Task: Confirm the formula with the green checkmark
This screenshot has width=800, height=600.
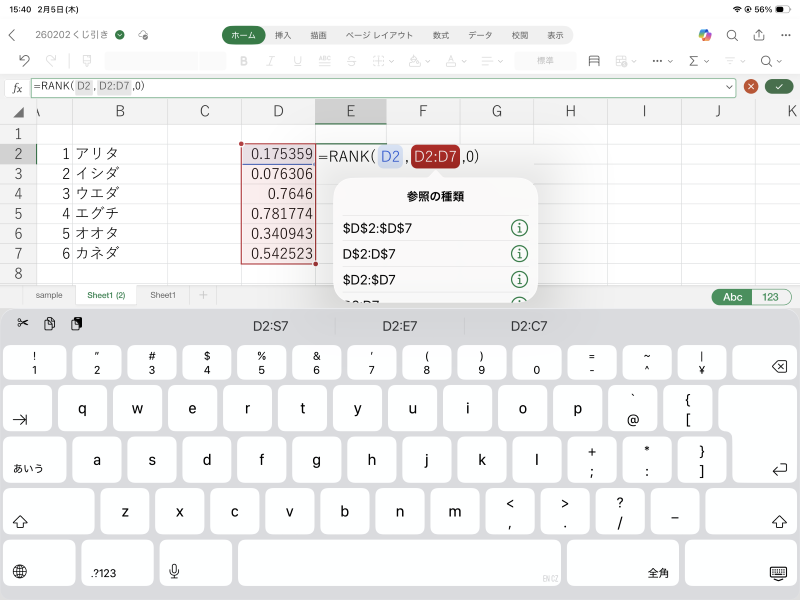Action: click(x=778, y=87)
